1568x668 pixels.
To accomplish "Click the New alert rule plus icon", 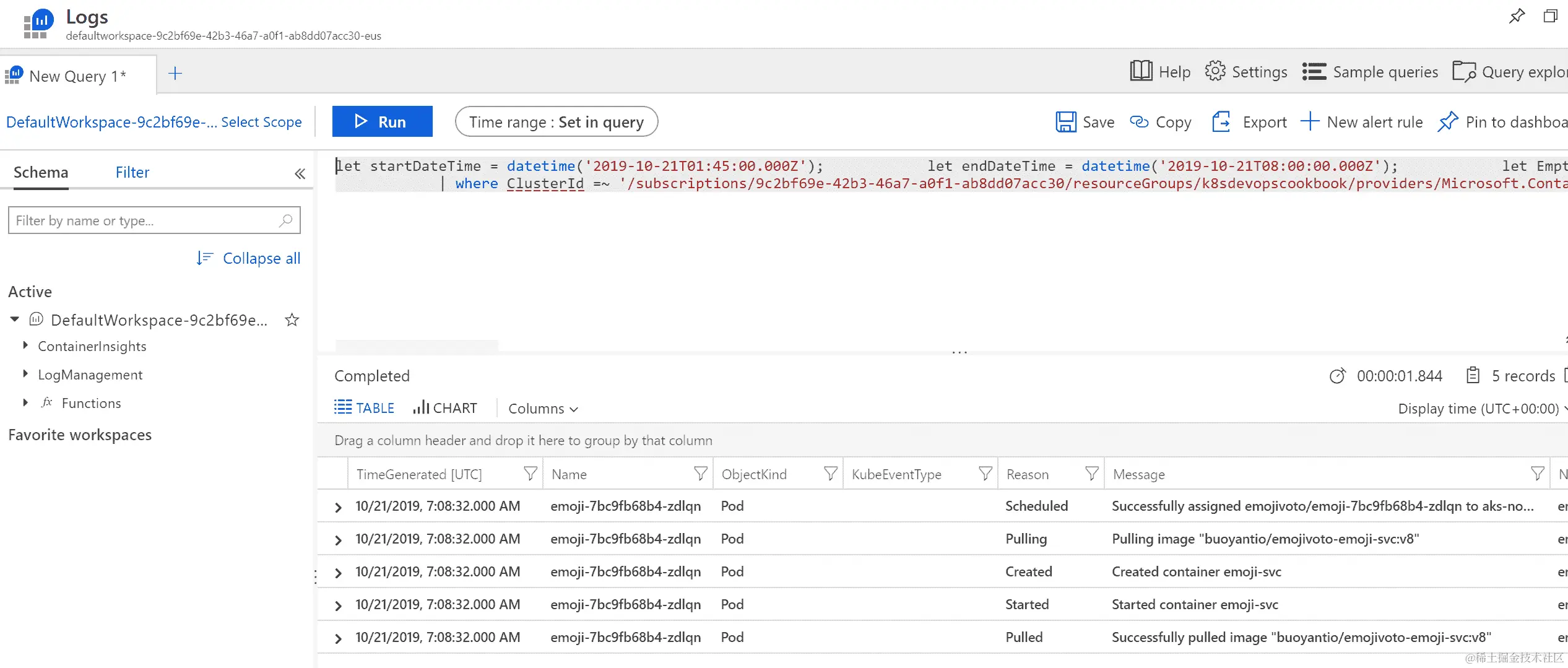I will (x=1310, y=121).
